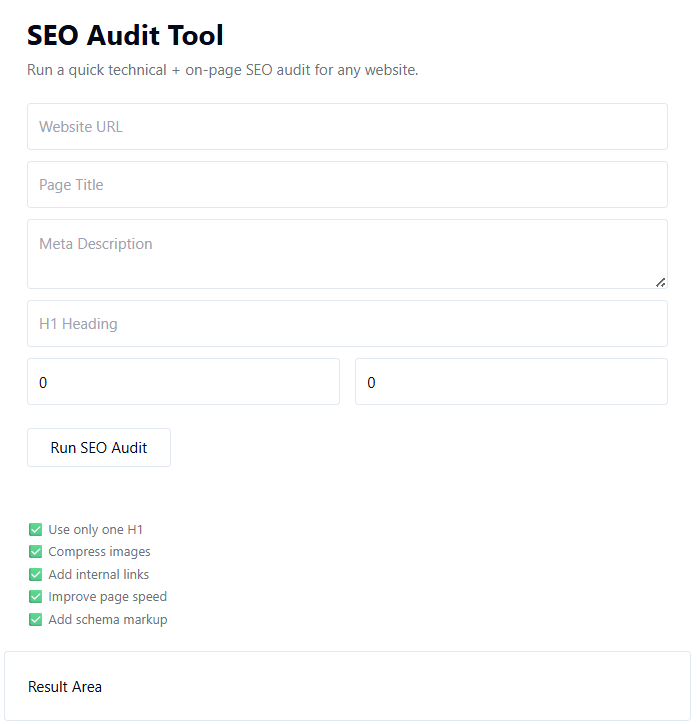
Task: Click the green checkmark beside Add schema markup
Action: 36,620
